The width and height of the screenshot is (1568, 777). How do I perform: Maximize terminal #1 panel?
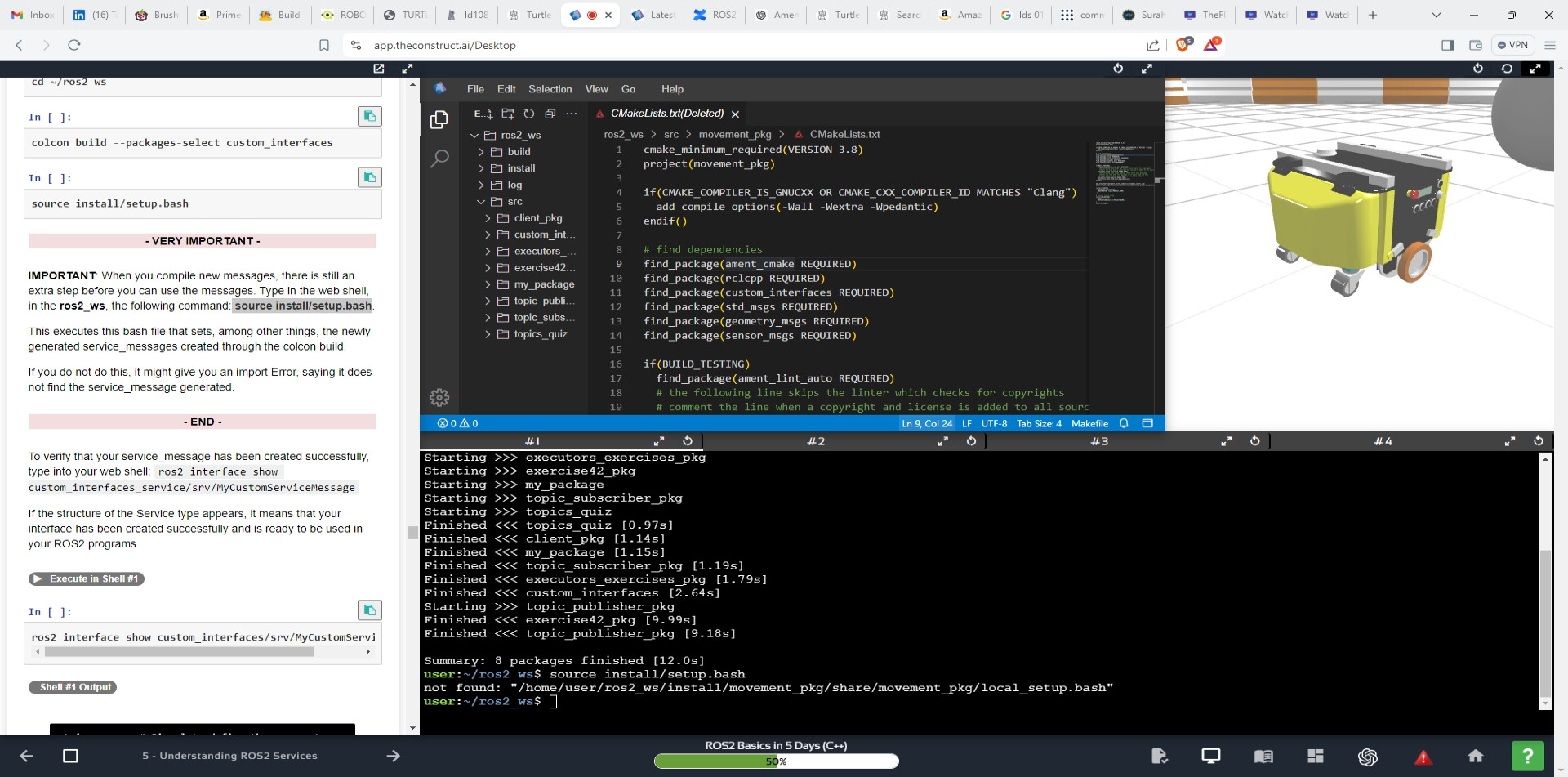[x=660, y=441]
